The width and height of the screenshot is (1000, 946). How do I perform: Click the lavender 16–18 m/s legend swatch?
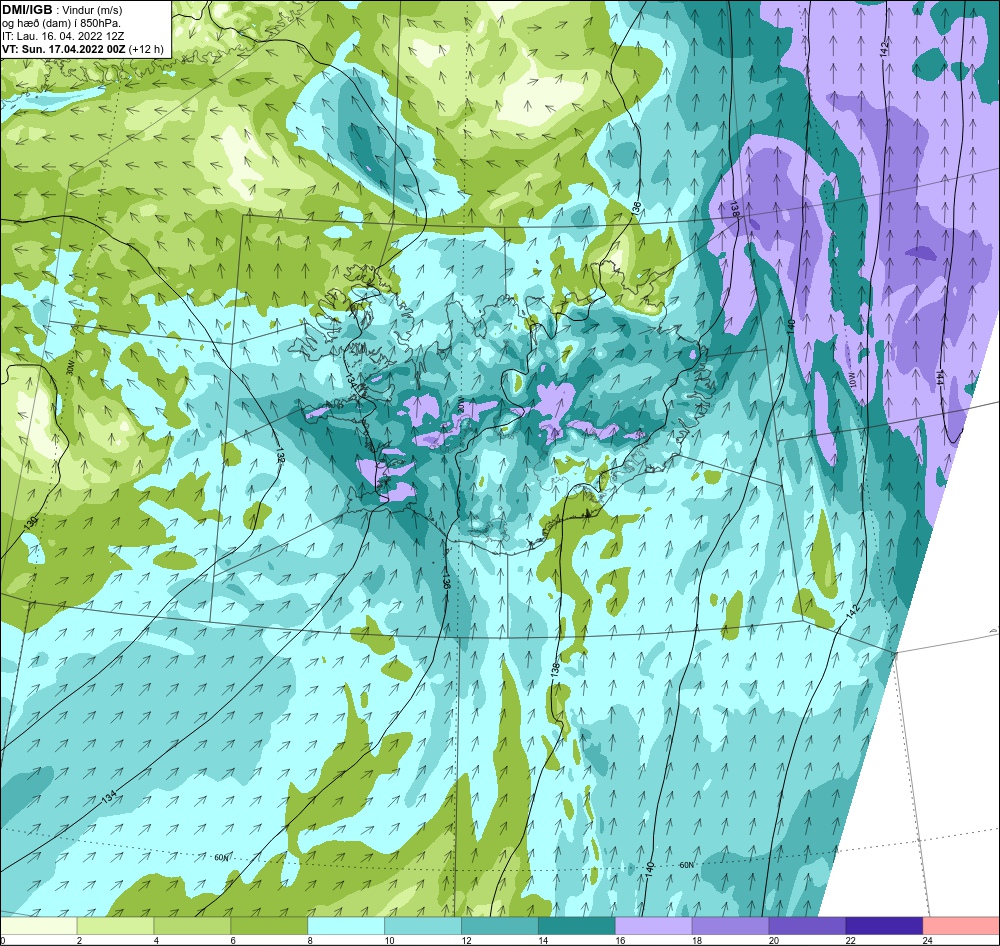[x=654, y=926]
